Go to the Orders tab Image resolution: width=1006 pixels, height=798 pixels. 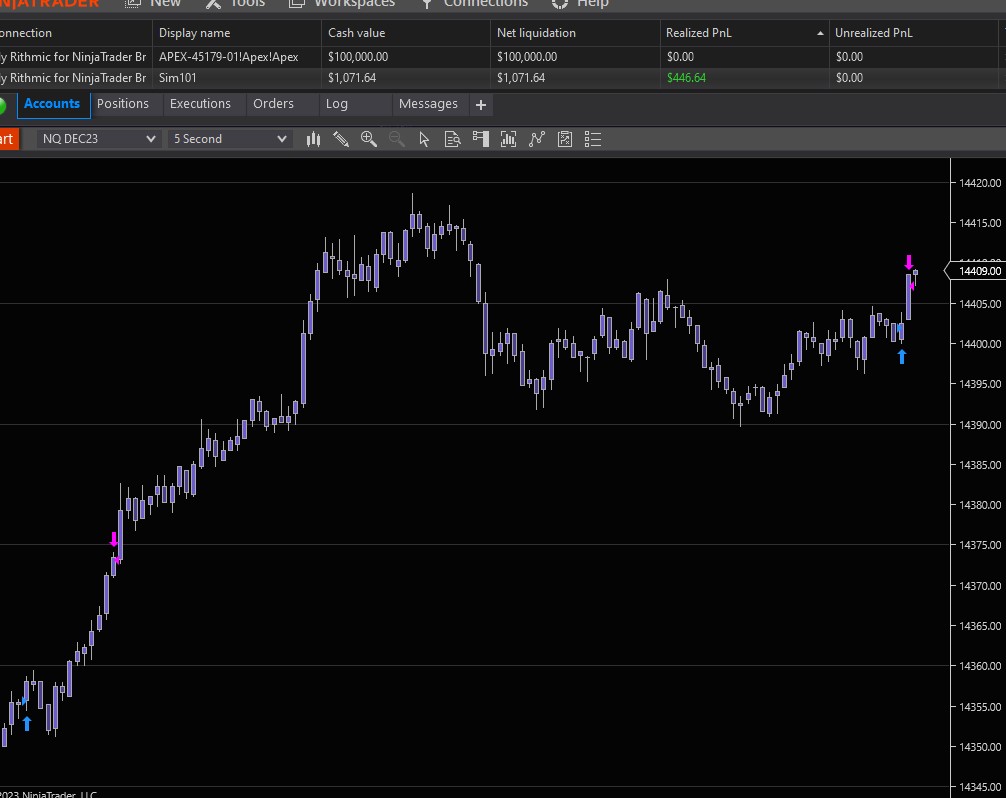point(273,104)
